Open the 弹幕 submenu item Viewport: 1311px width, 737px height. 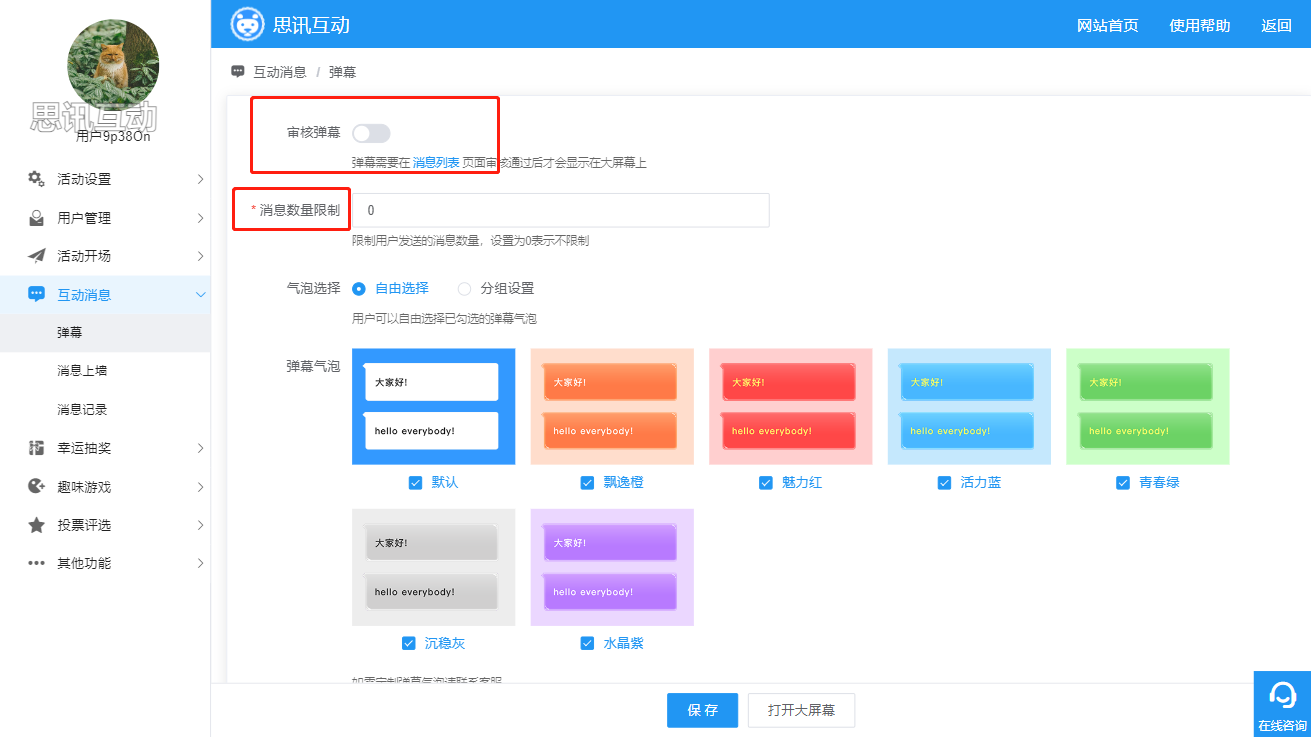(105, 333)
